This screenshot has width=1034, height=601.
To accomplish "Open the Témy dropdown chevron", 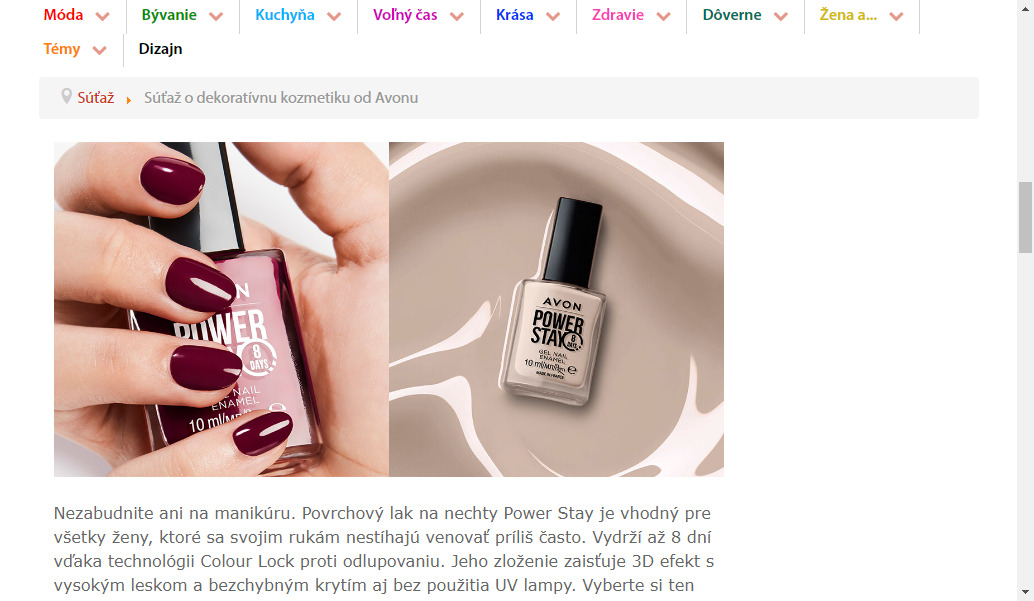I will [99, 51].
